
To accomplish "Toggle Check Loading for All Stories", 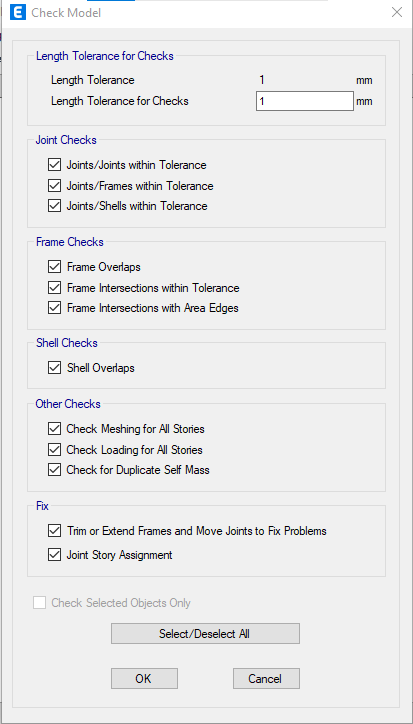I will click(55, 449).
